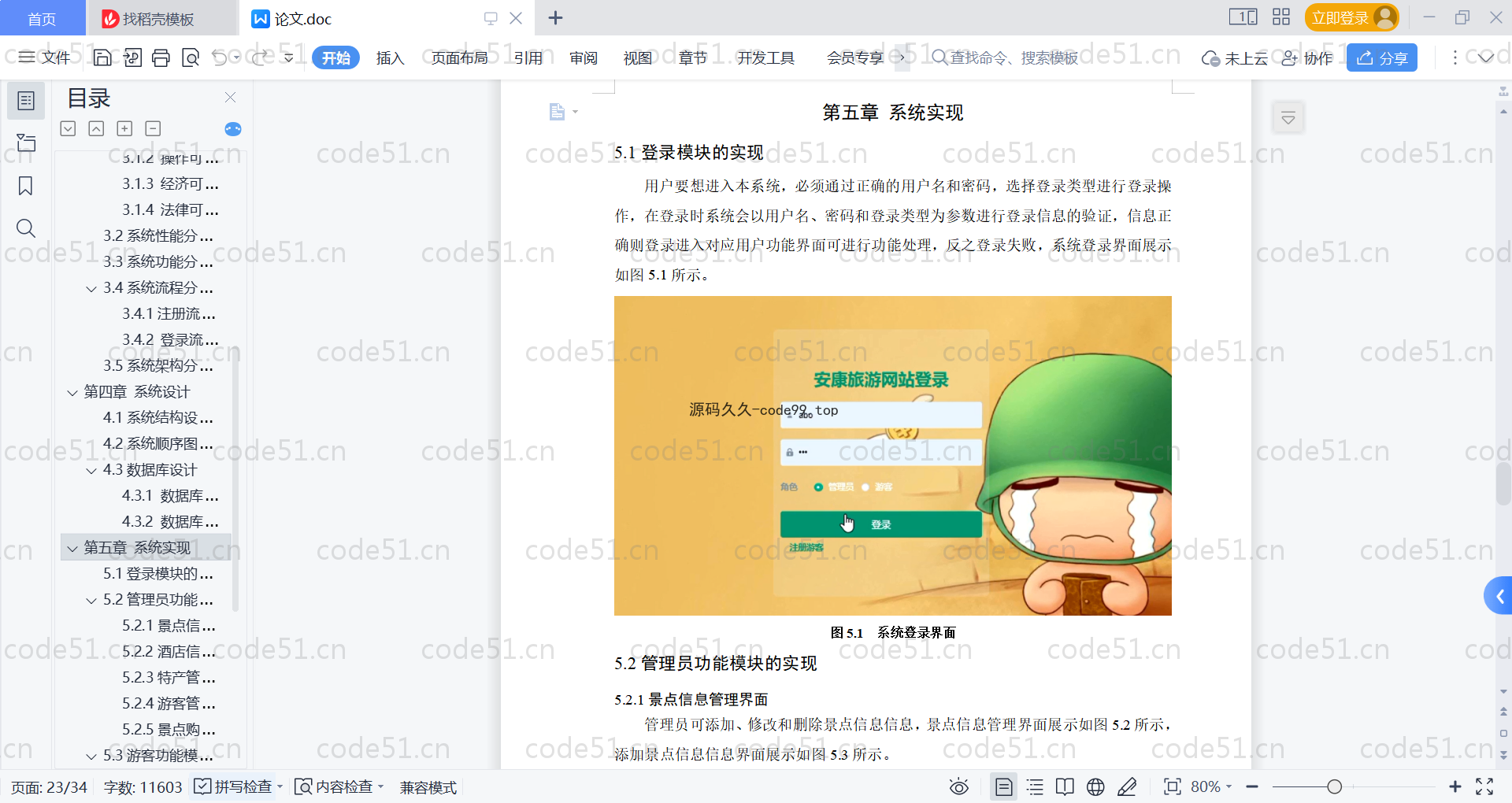The width and height of the screenshot is (1512, 803).
Task: Enter full screen mode
Action: coord(1484,786)
